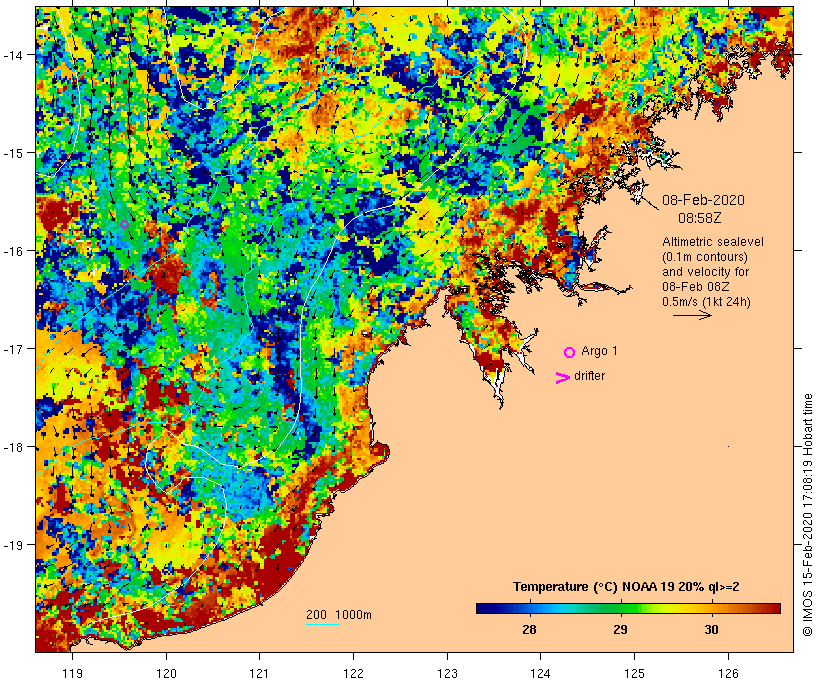Click the '(0.1m contours)' caption line

pyautogui.click(x=705, y=257)
